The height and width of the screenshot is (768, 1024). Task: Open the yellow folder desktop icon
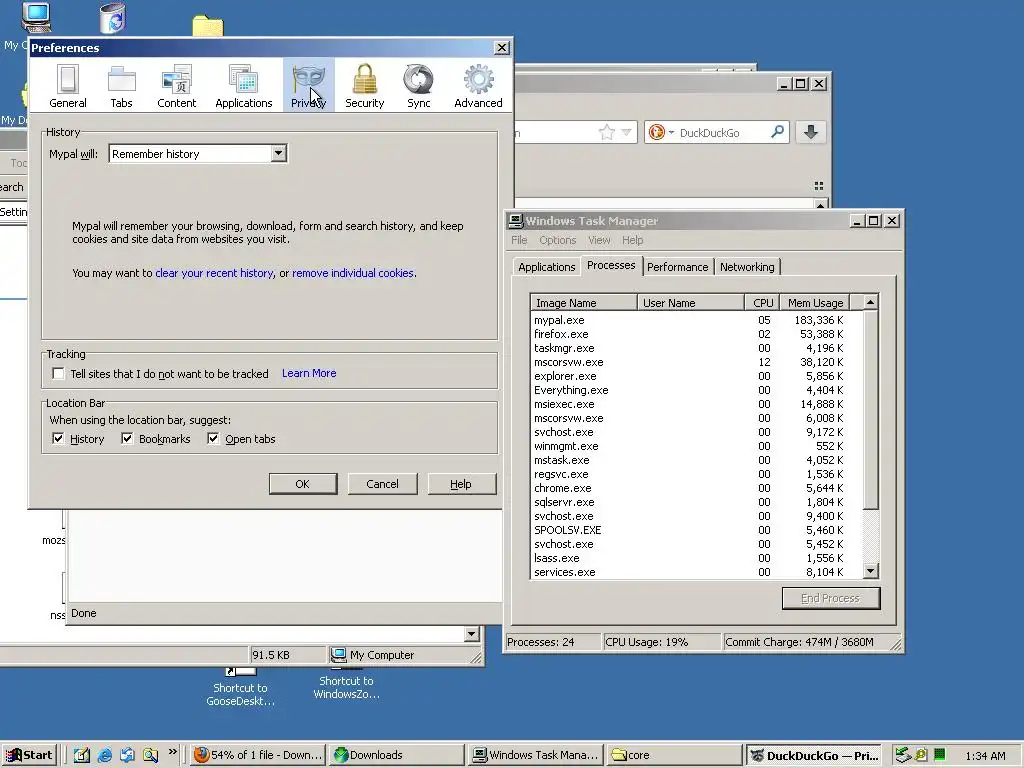click(x=208, y=26)
